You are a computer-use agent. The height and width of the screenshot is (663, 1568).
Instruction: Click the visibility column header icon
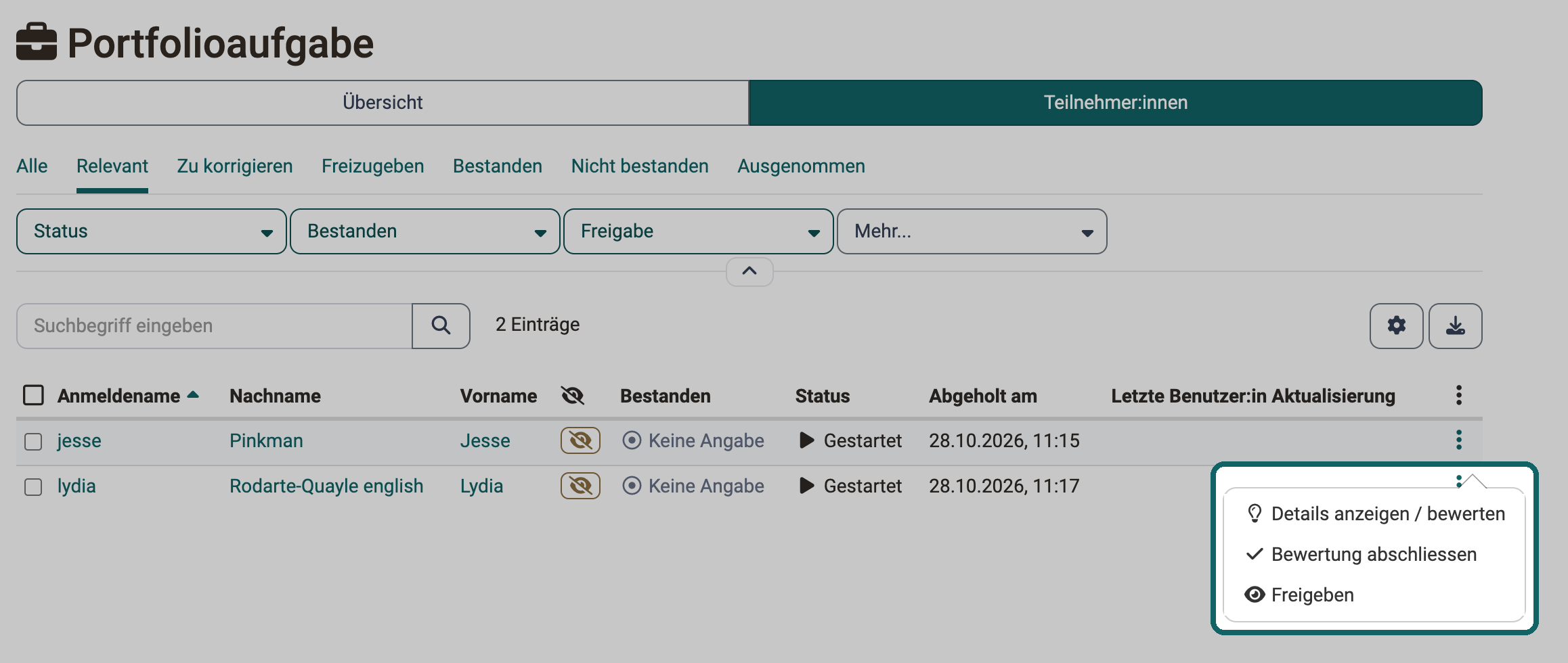click(x=573, y=395)
